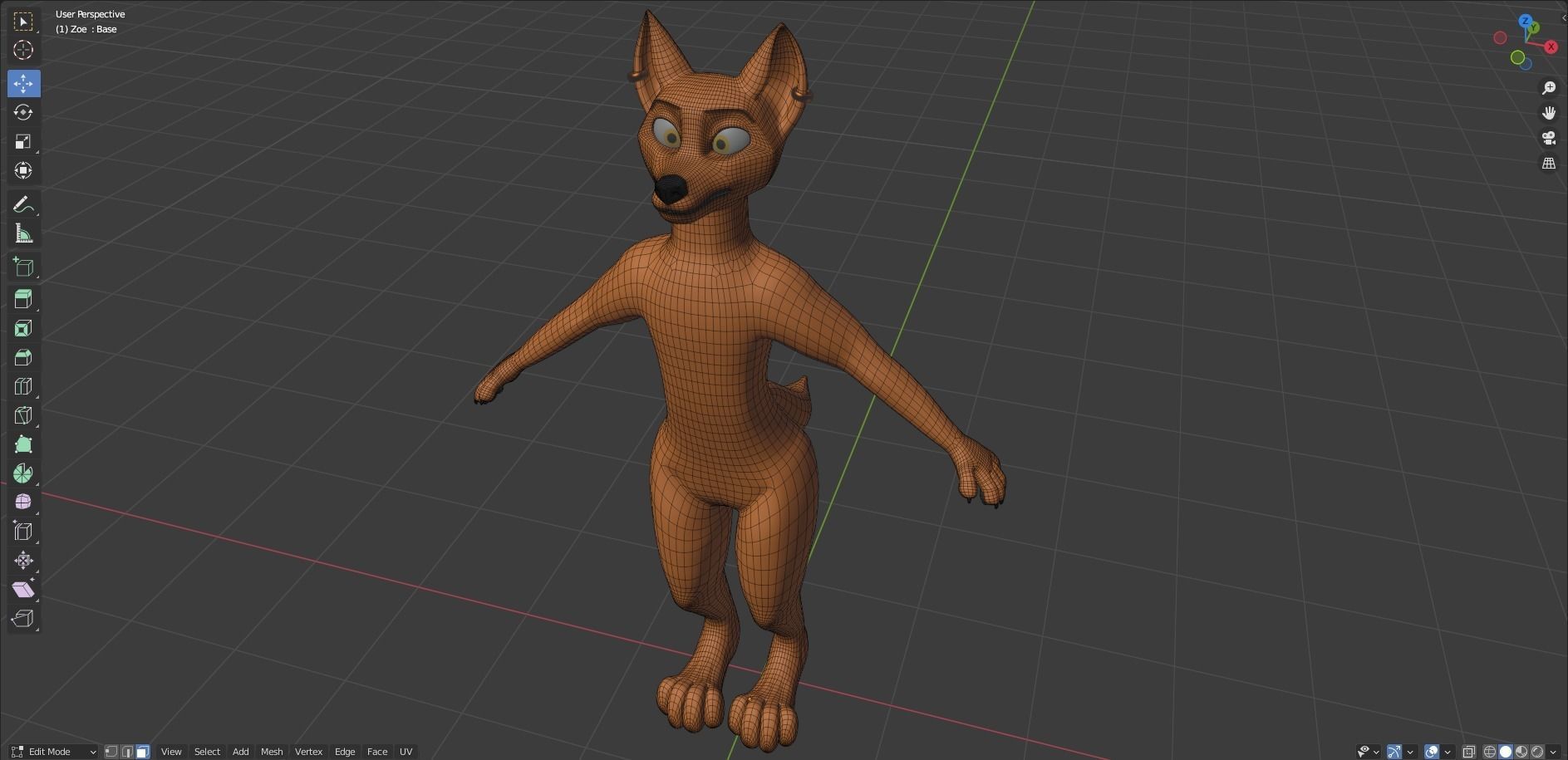Select the Select Box tool
The image size is (1568, 760).
23,21
